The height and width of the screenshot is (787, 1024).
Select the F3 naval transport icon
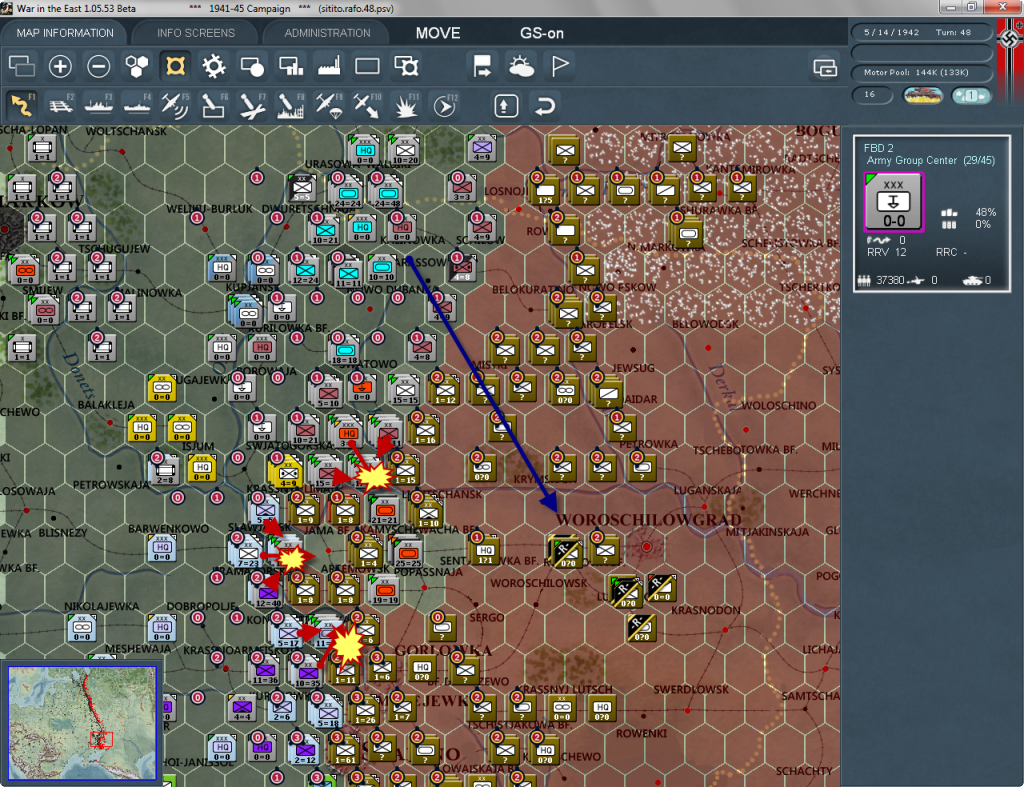point(99,105)
